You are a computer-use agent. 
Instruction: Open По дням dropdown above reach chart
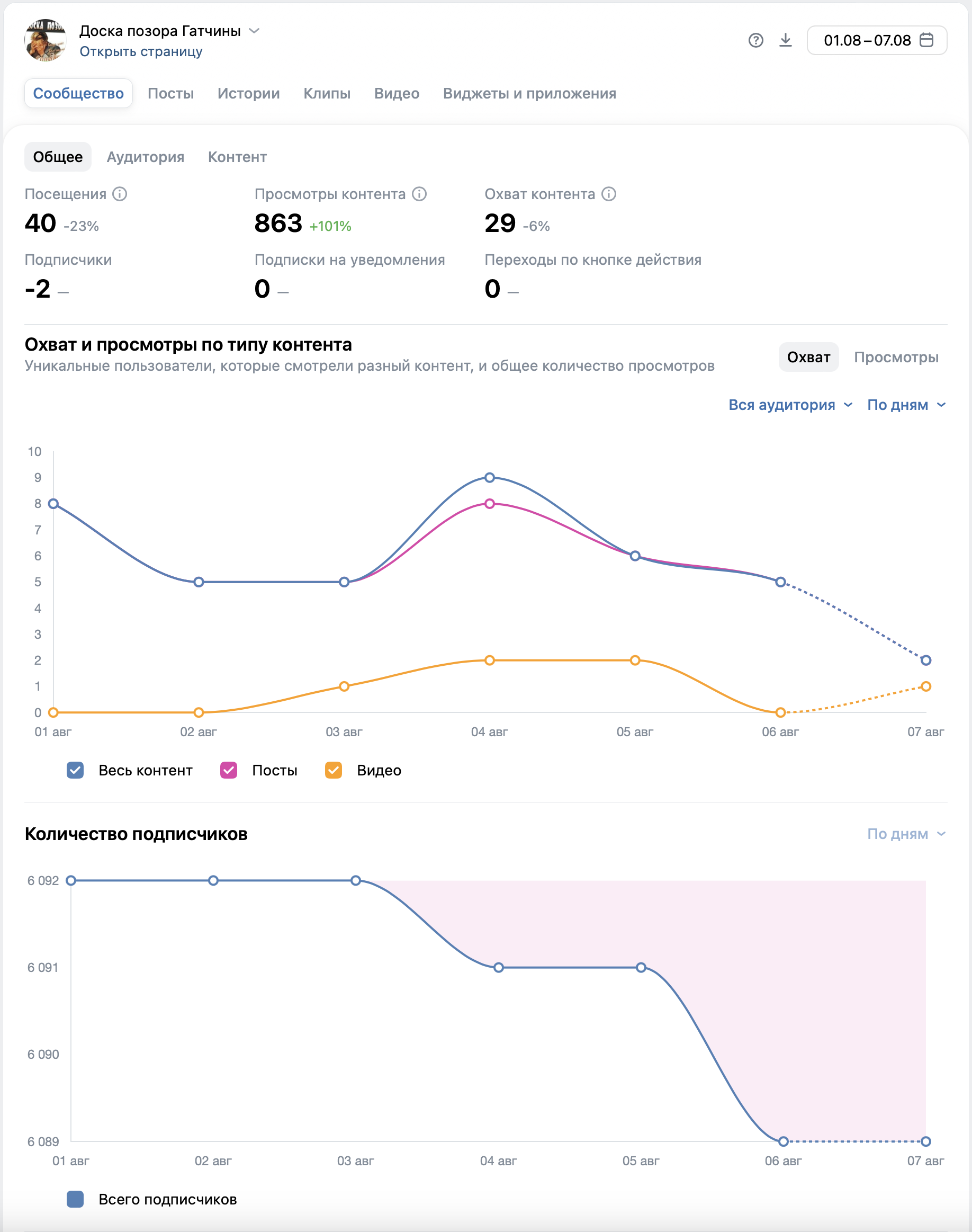point(906,405)
